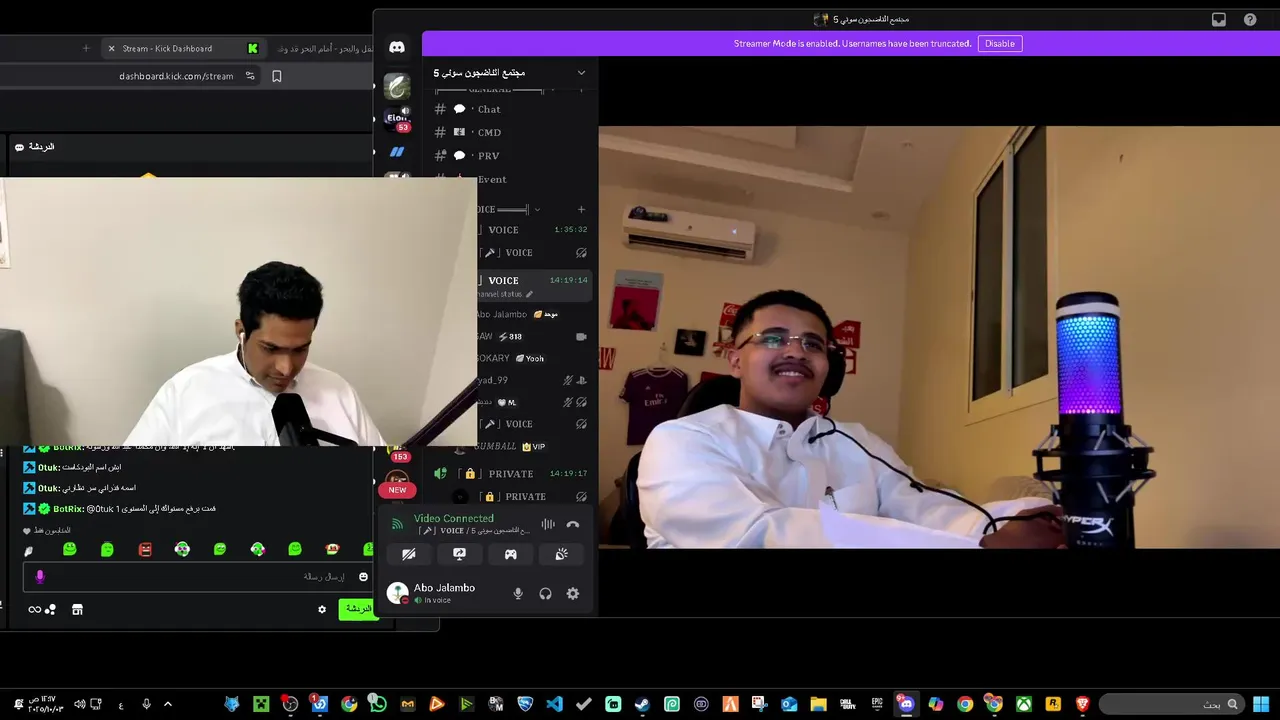Open a new browser tab with plus

click(x=86, y=48)
